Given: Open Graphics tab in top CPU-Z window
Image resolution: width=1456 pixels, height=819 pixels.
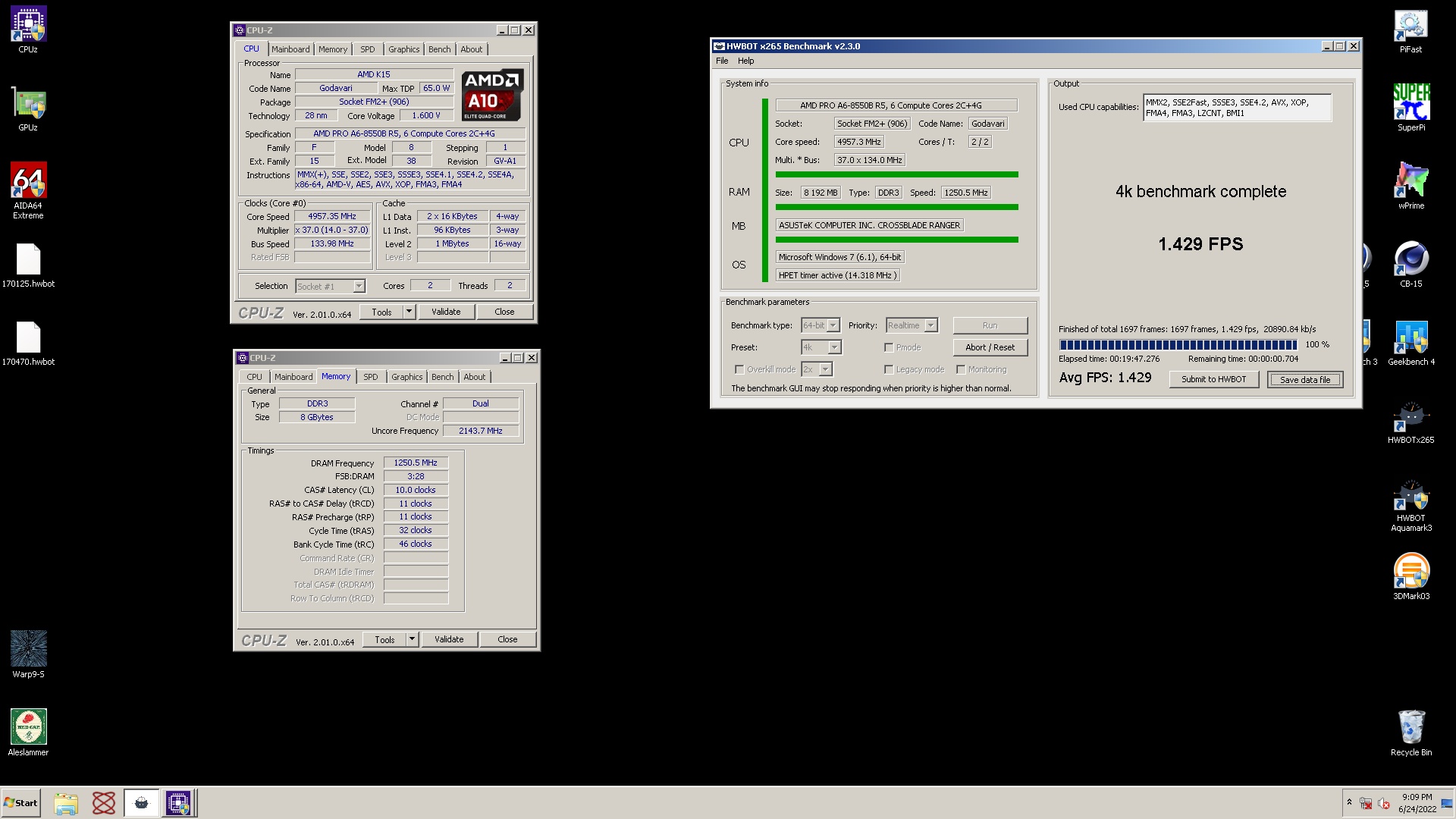Looking at the screenshot, I should [403, 49].
